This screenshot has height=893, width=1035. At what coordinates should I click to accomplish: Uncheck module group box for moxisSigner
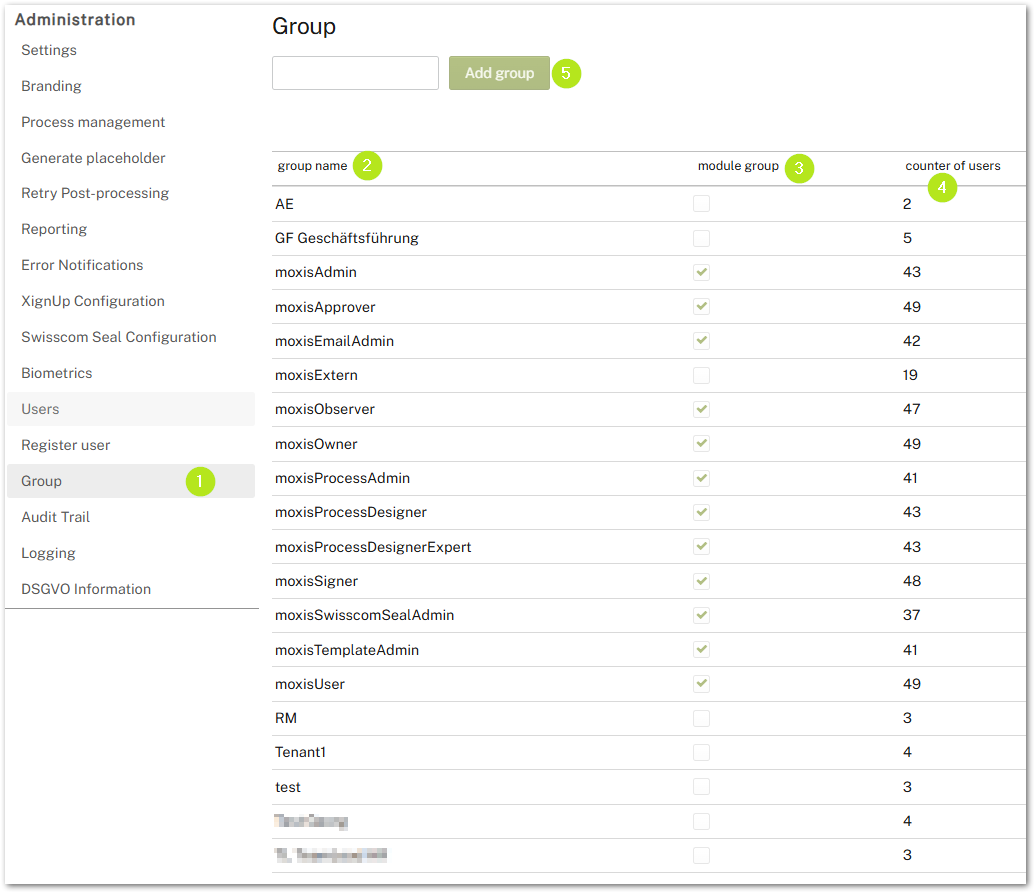click(x=702, y=581)
